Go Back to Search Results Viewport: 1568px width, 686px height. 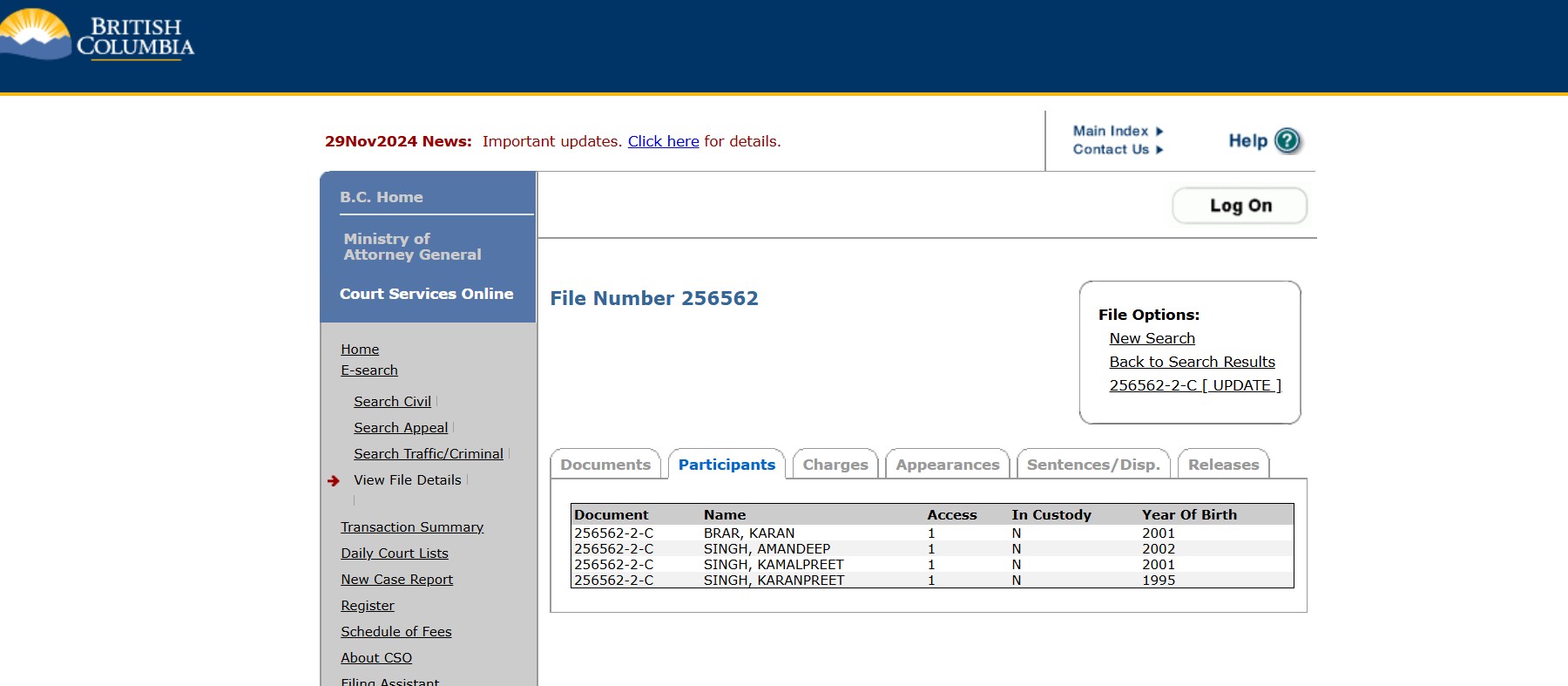point(1192,362)
